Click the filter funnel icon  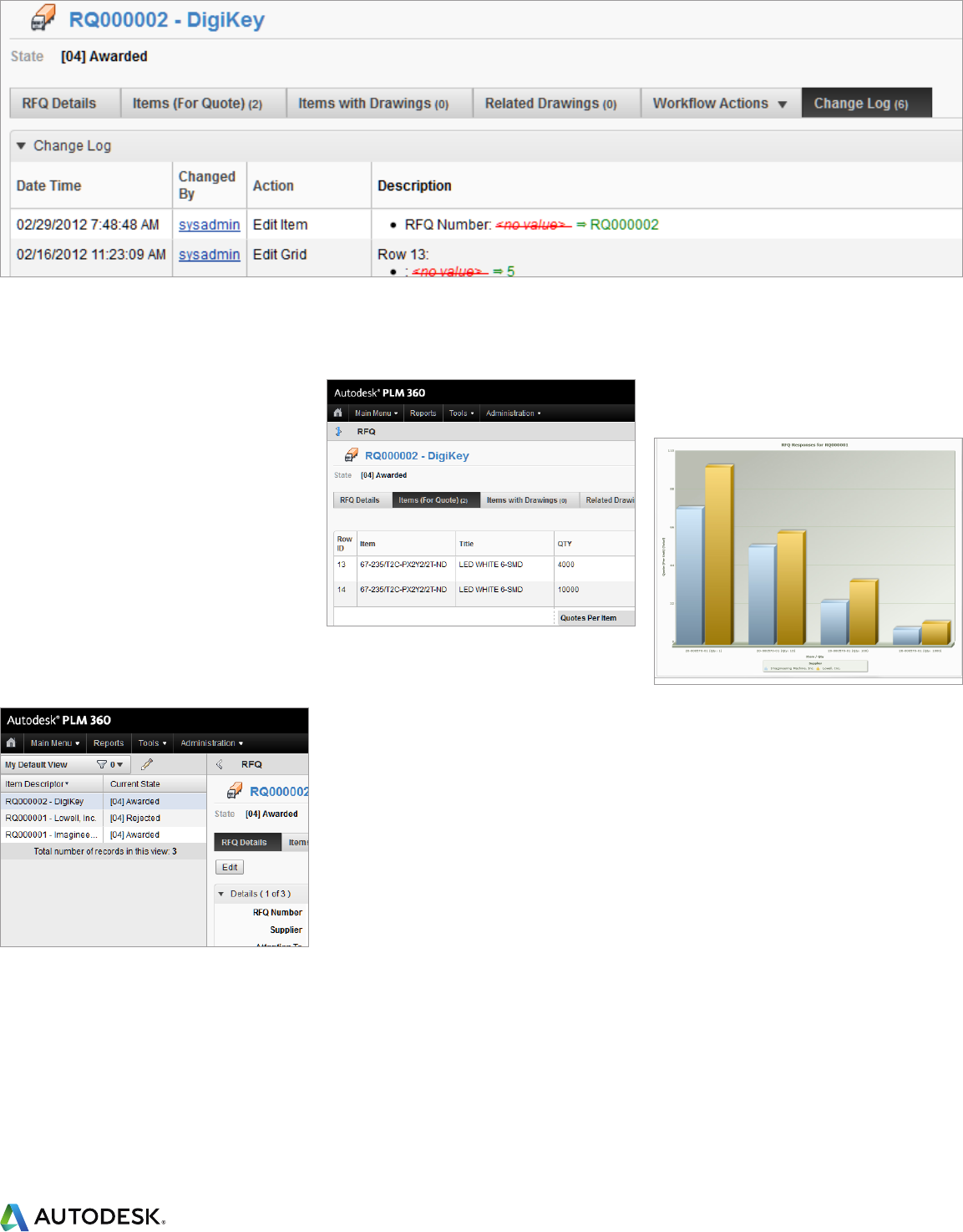click(x=102, y=764)
